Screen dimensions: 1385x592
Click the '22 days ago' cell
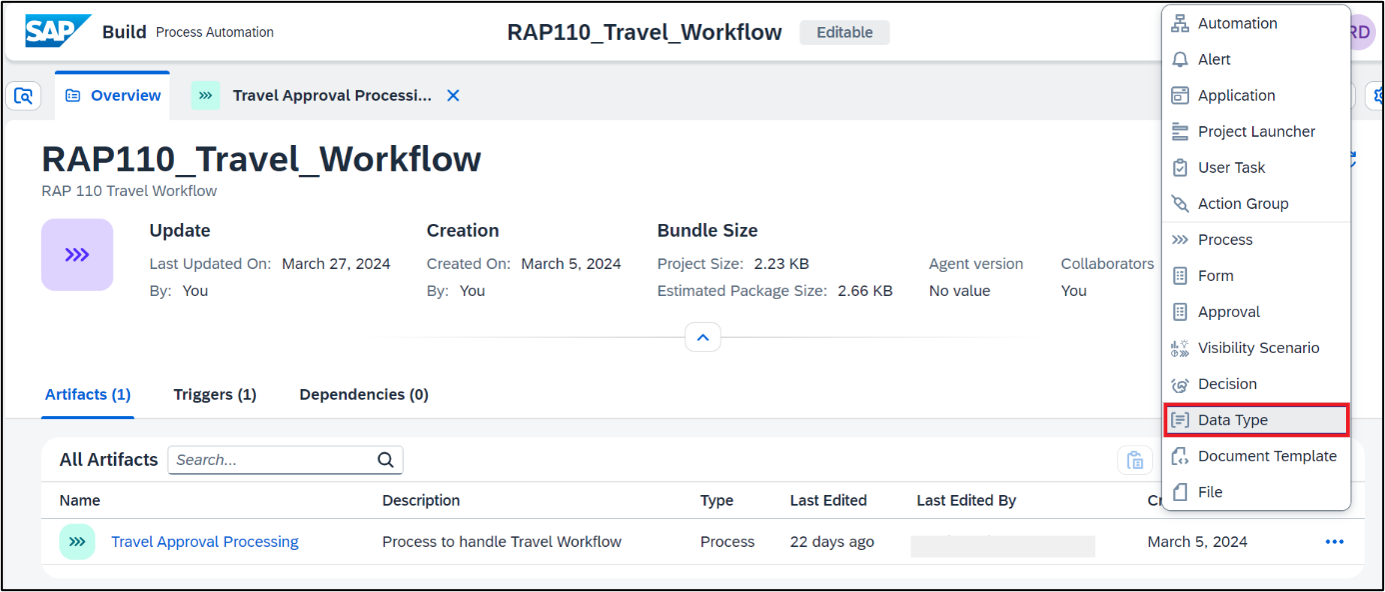click(x=832, y=542)
